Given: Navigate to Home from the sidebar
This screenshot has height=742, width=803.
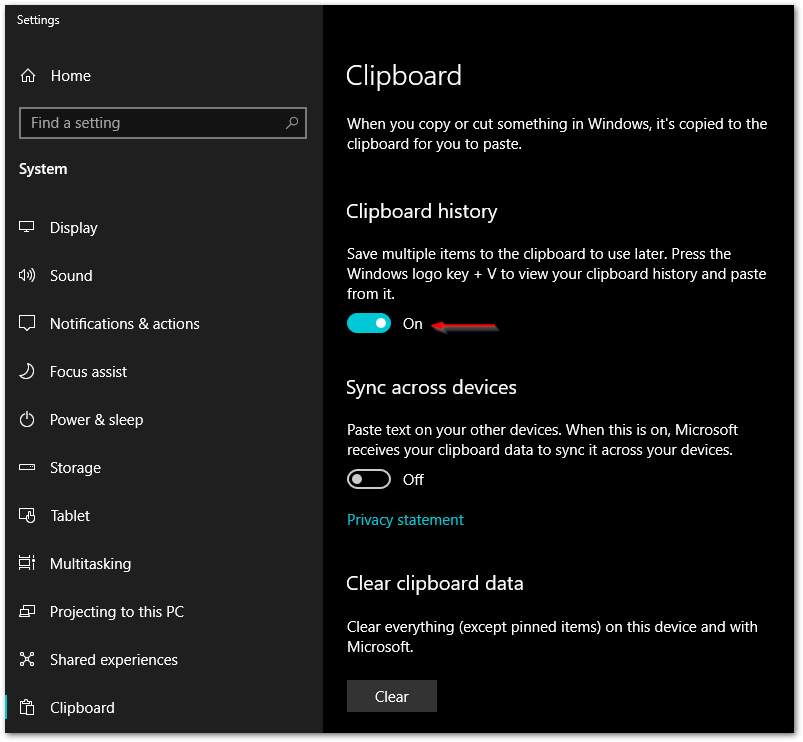Looking at the screenshot, I should (x=70, y=75).
